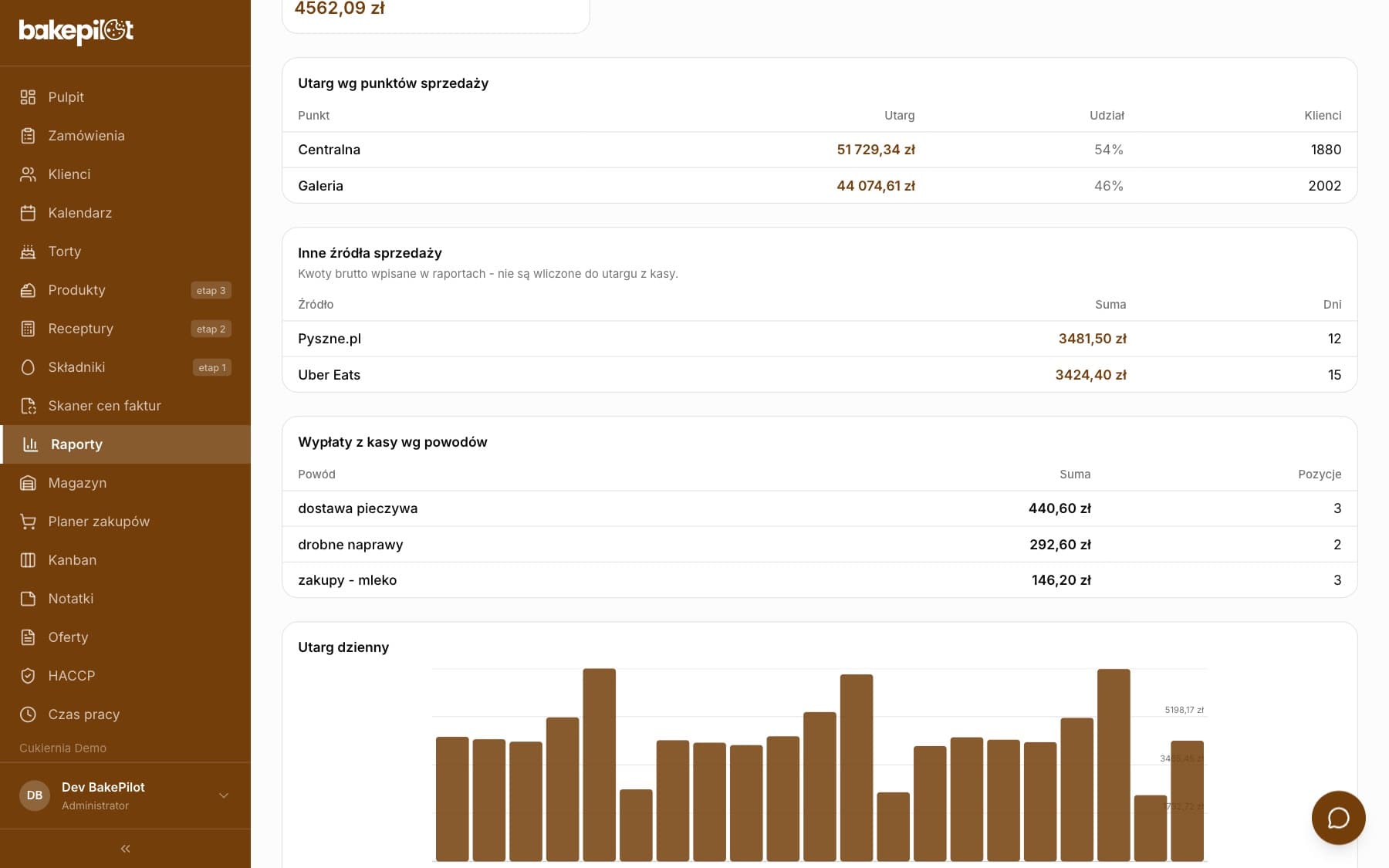
Task: Click Uber Eats sum 3424,40 zł
Action: (1090, 375)
